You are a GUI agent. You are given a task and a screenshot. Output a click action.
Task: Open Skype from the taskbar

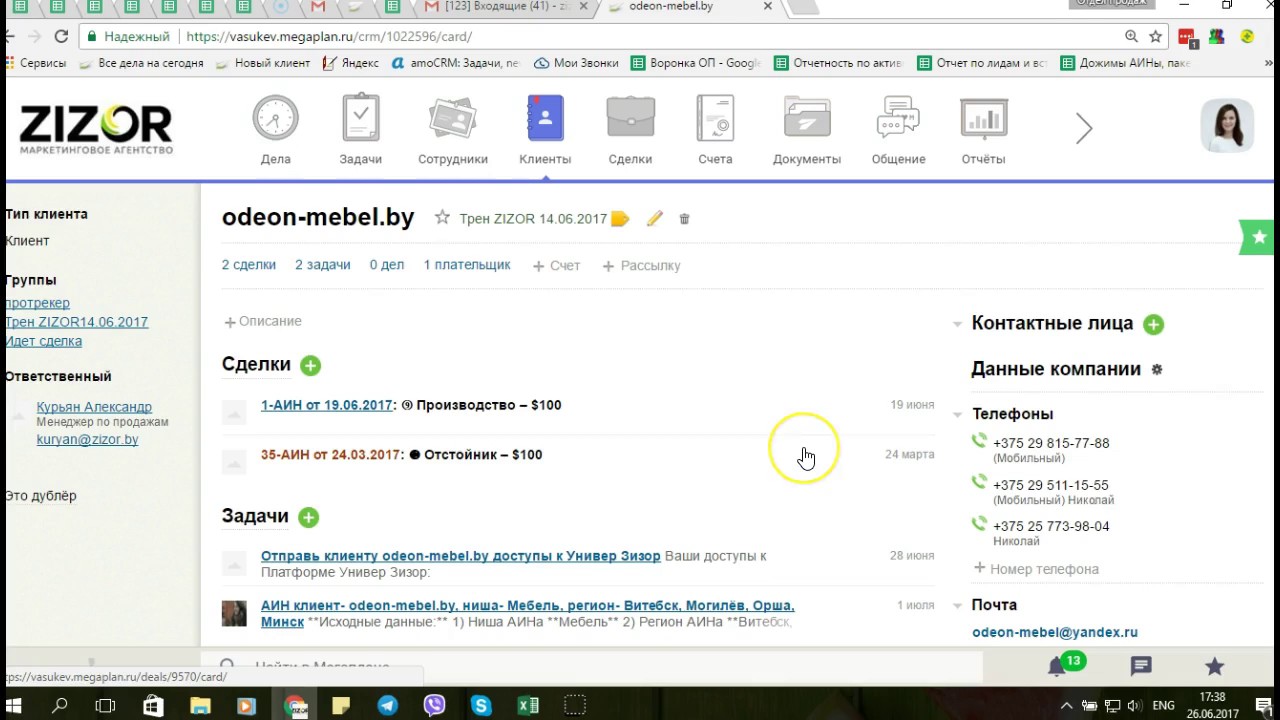pos(481,706)
